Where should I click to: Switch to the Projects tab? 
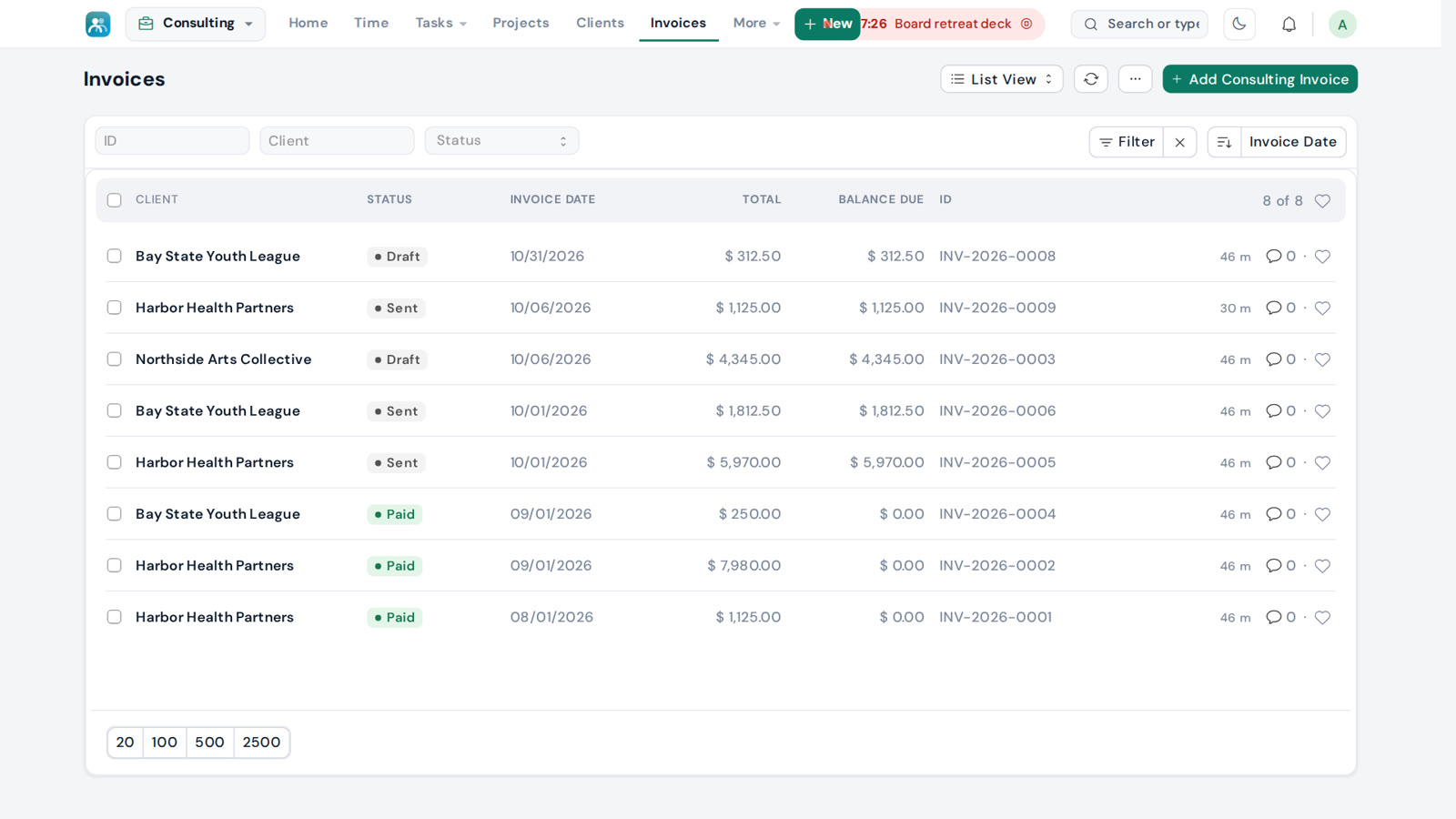click(521, 24)
